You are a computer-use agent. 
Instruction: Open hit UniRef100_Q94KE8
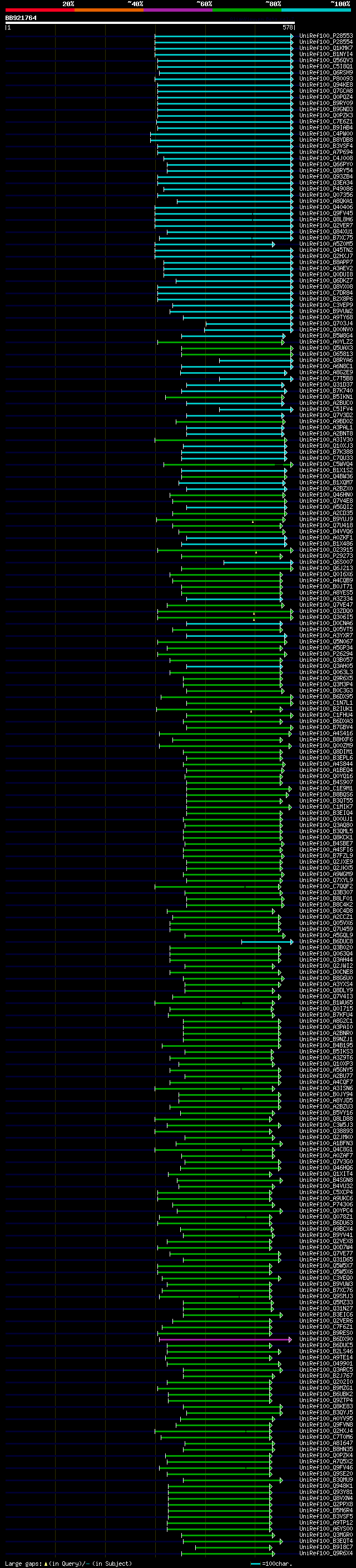pyautogui.click(x=326, y=85)
